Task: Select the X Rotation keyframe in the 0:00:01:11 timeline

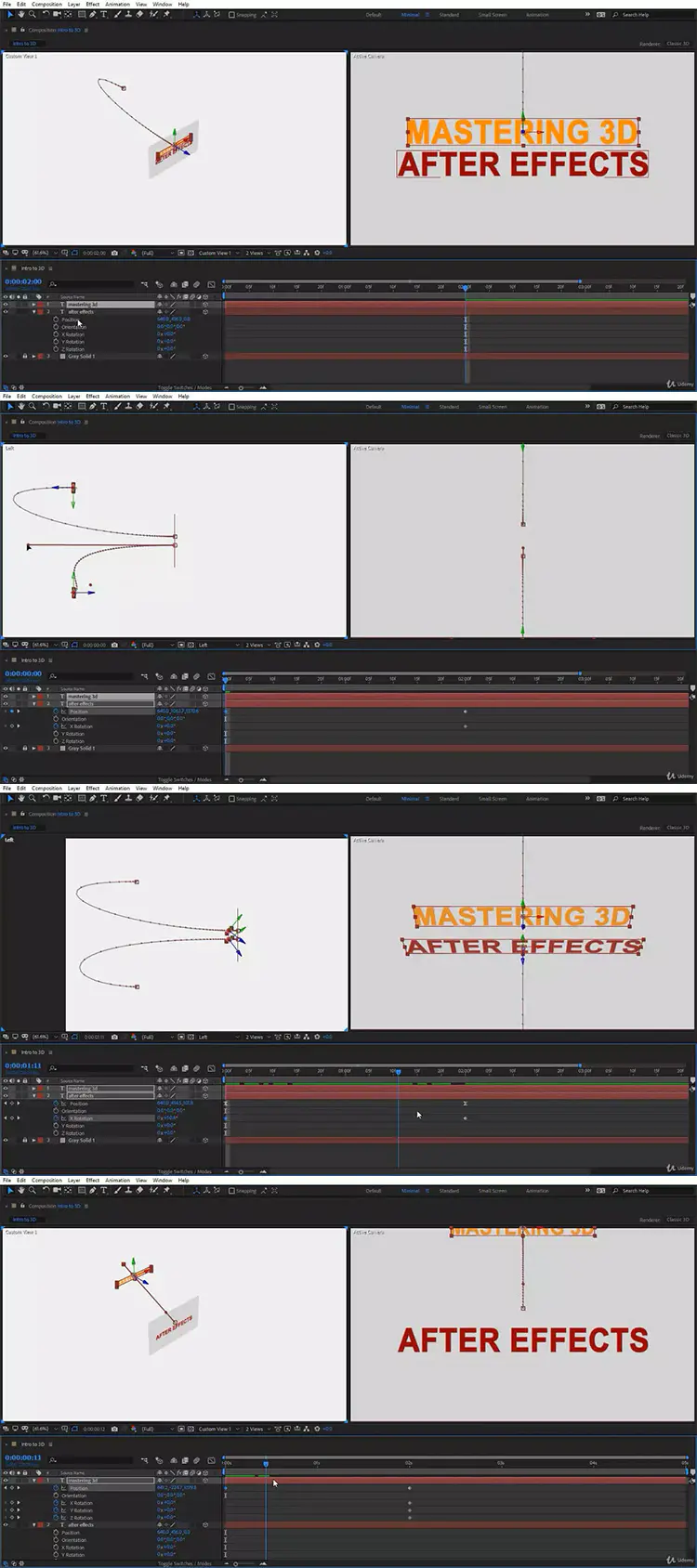Action: (x=465, y=1118)
